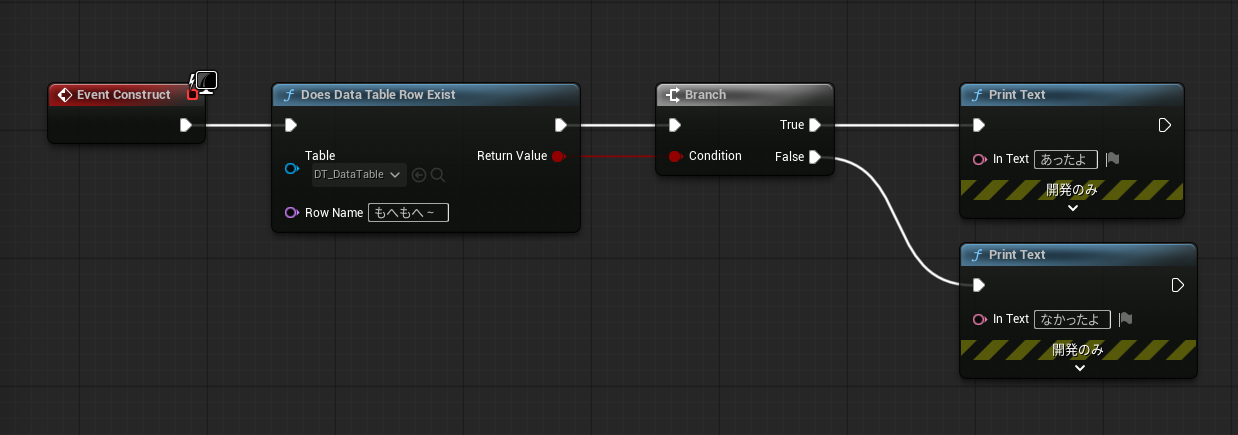This screenshot has height=435, width=1238.
Task: Click the localization flag icon beside なかったよ
Action: (1125, 319)
